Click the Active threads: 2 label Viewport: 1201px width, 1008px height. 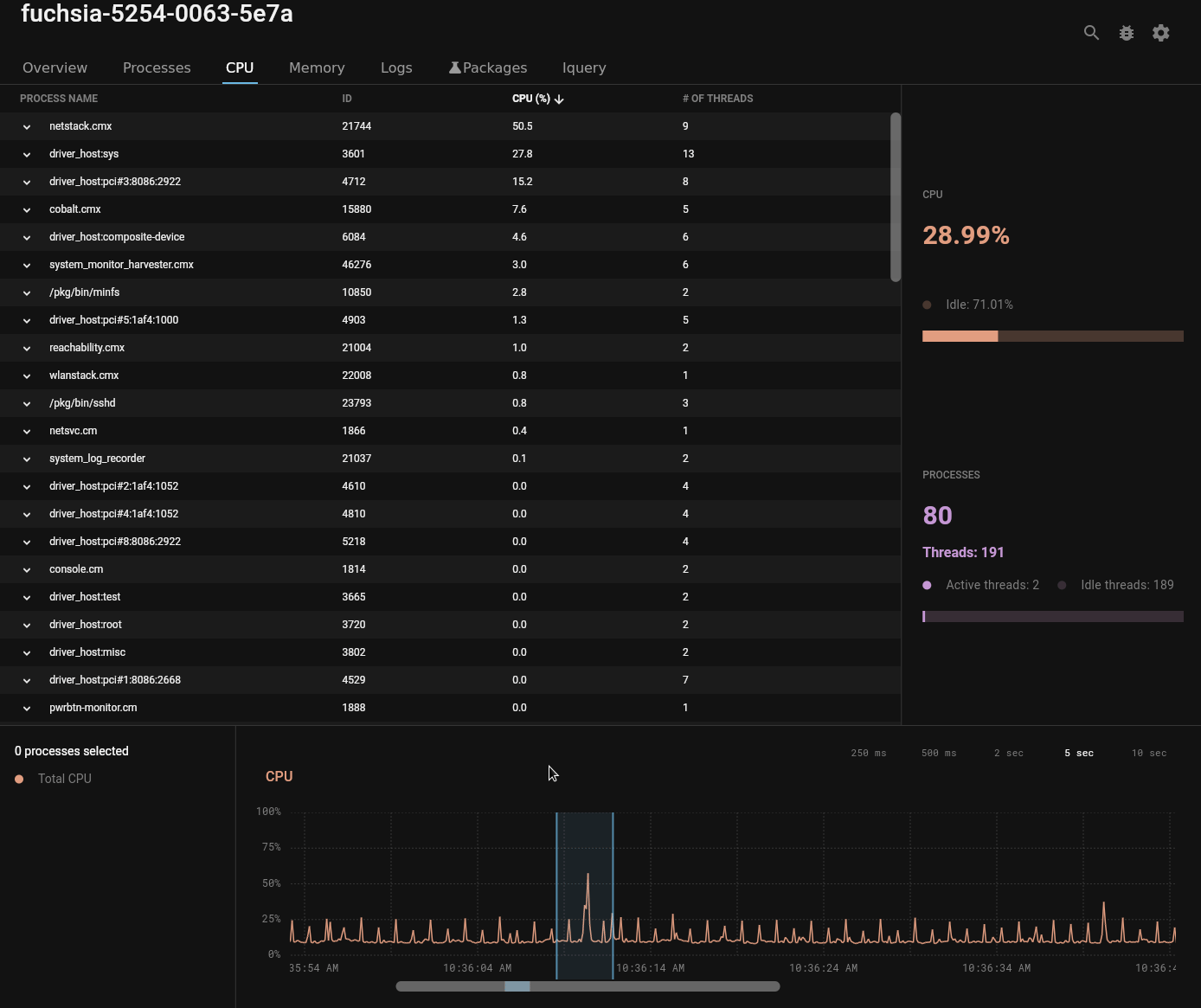tap(992, 585)
